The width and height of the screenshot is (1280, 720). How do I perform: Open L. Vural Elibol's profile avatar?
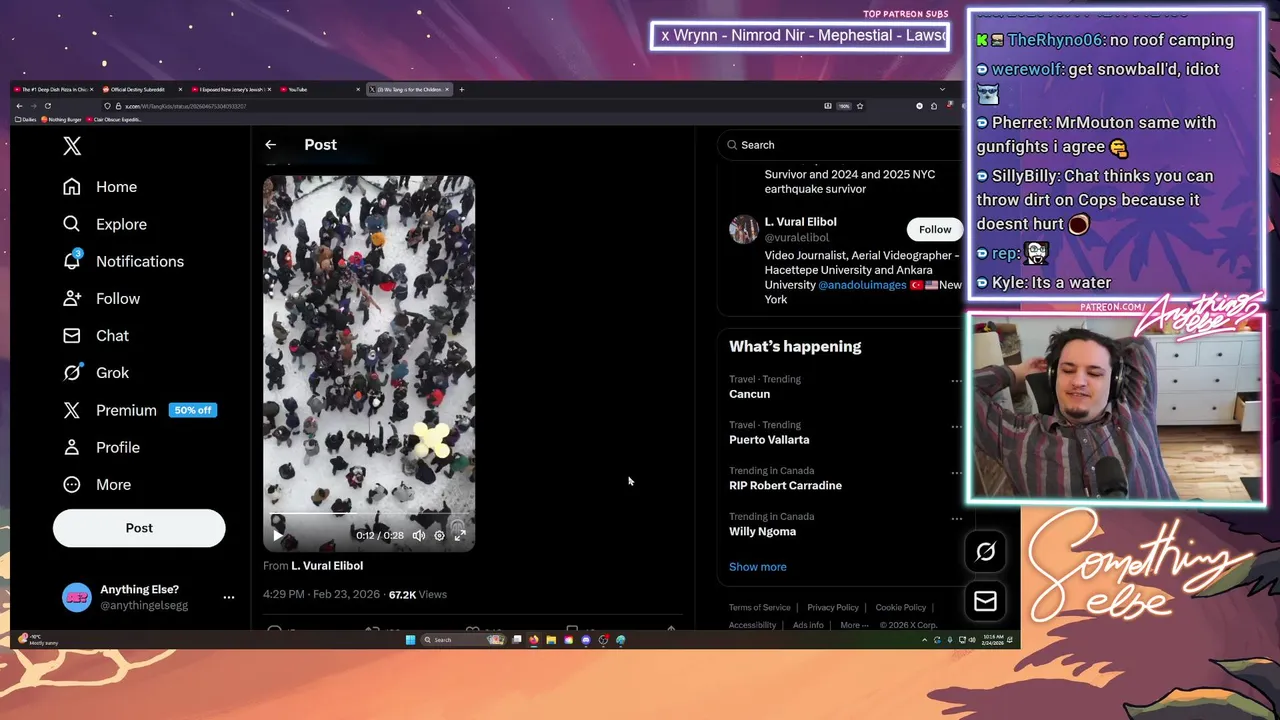pyautogui.click(x=744, y=230)
